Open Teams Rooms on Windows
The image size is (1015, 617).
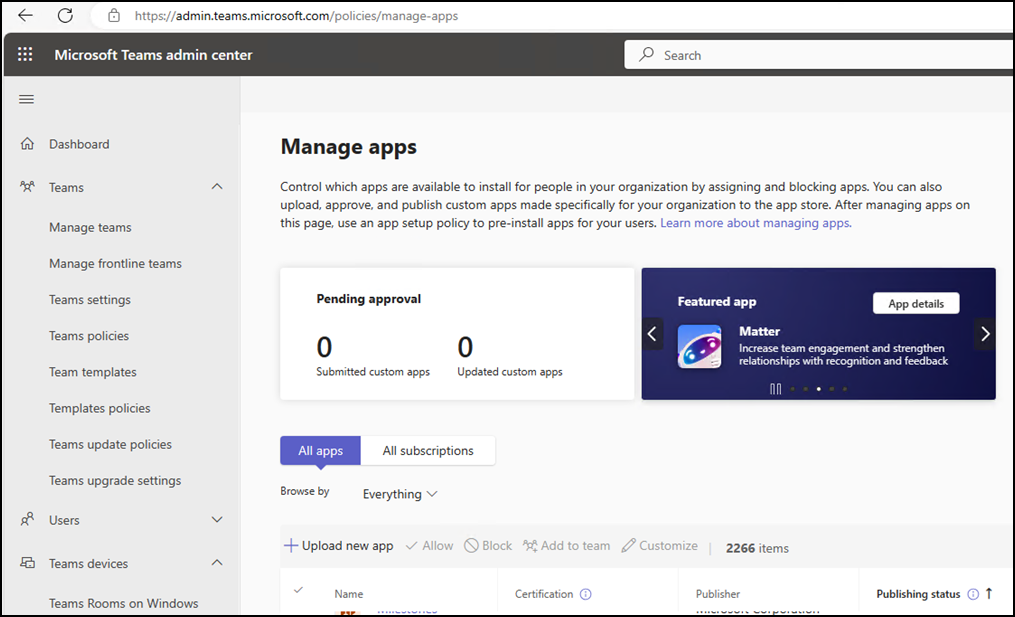tap(124, 603)
